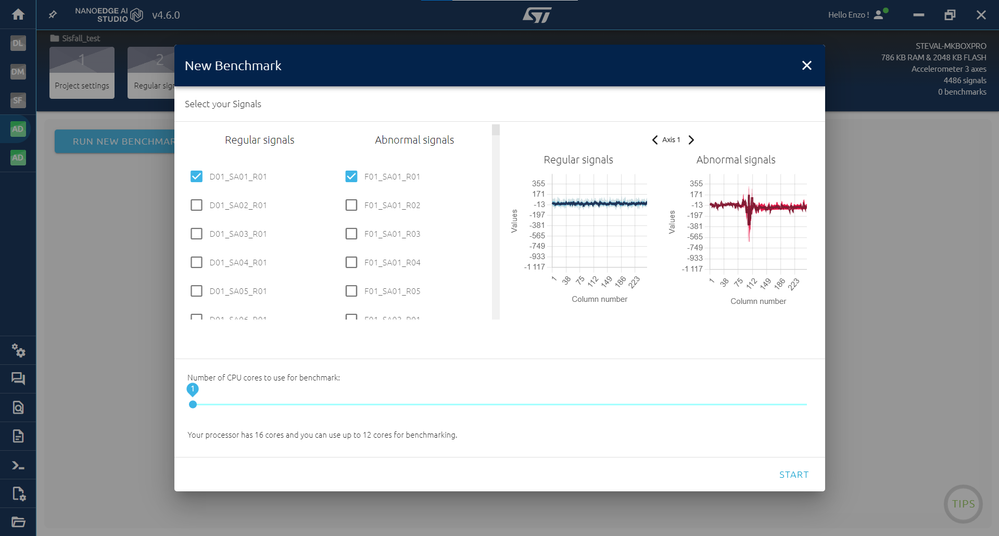Select the DM sidebar icon

coord(18,72)
